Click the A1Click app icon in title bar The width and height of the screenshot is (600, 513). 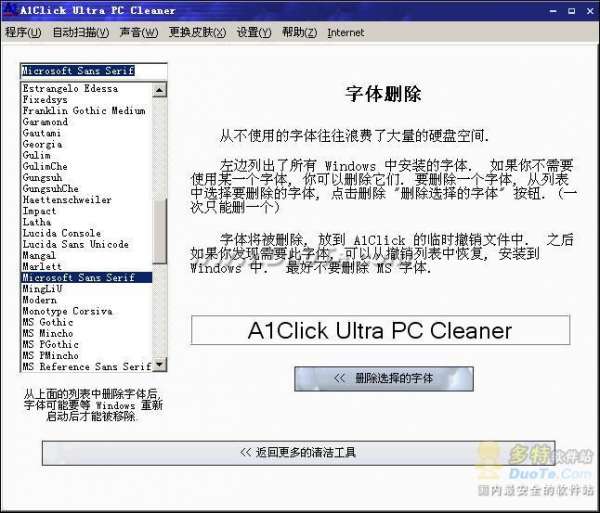[10, 9]
